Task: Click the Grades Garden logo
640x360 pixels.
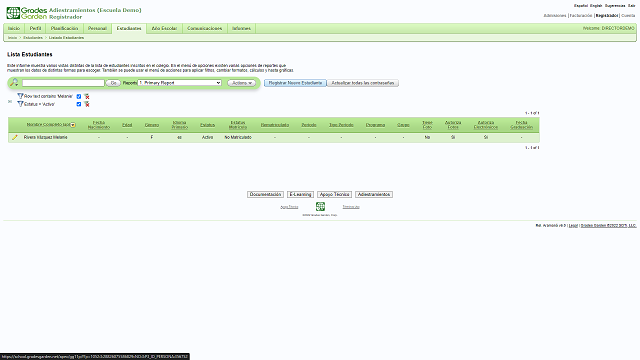Action: click(x=27, y=13)
